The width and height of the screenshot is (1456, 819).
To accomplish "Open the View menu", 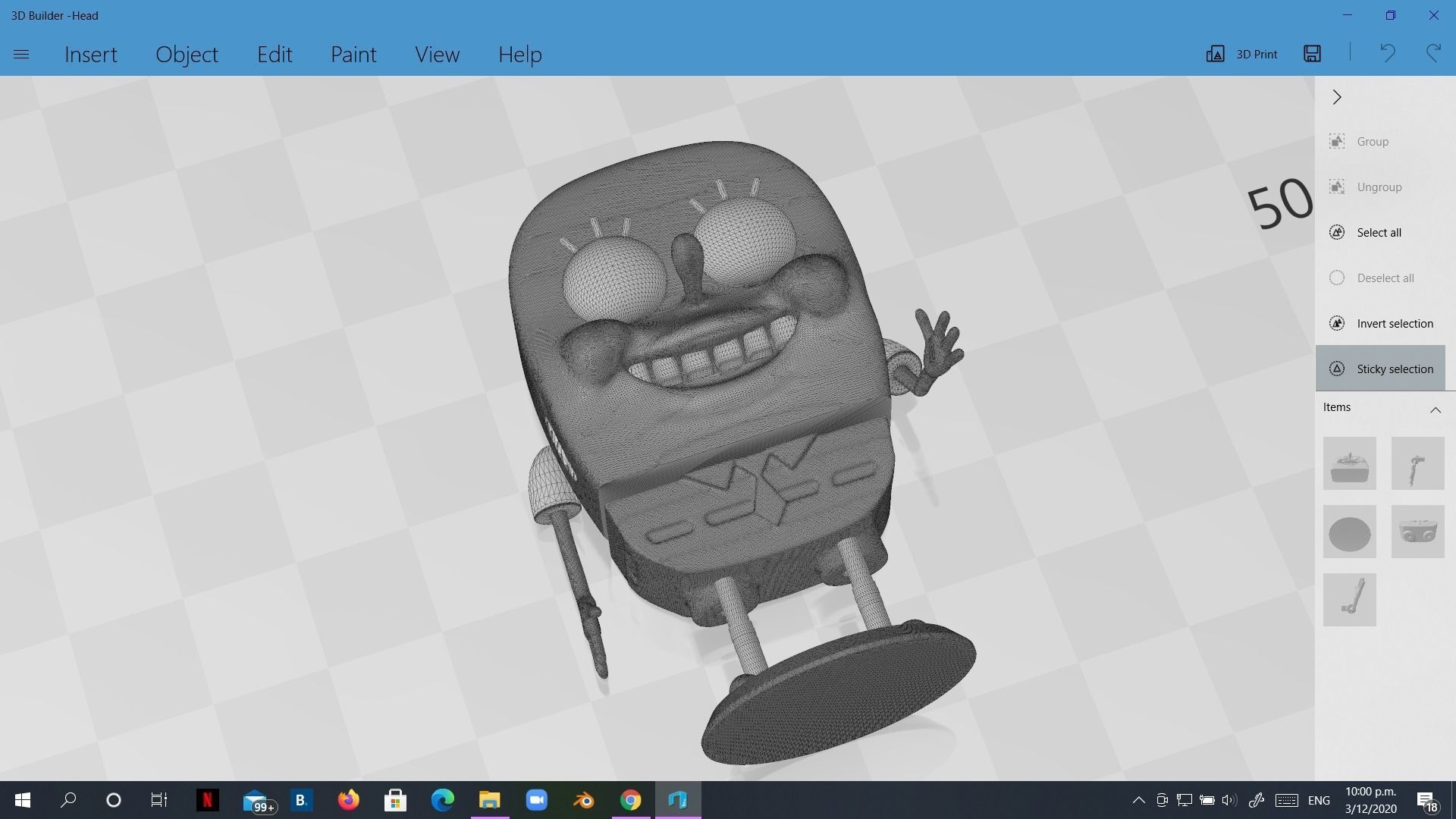I will [437, 55].
